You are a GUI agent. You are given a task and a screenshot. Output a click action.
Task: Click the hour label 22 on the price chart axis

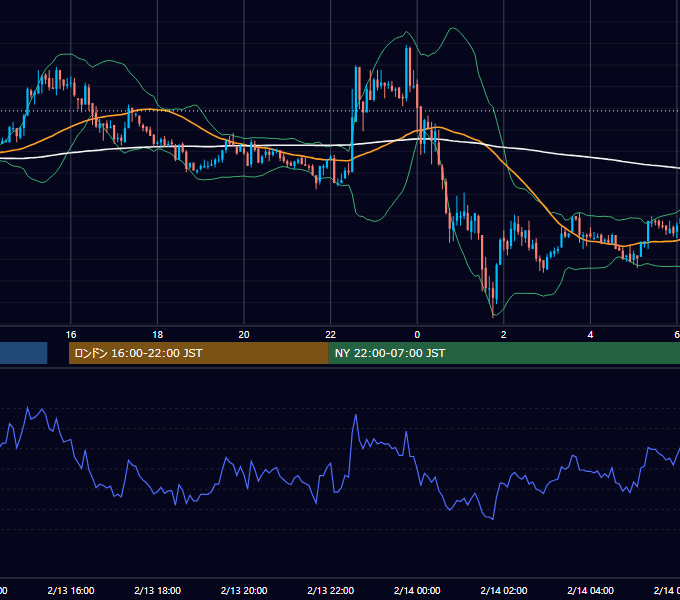330,335
